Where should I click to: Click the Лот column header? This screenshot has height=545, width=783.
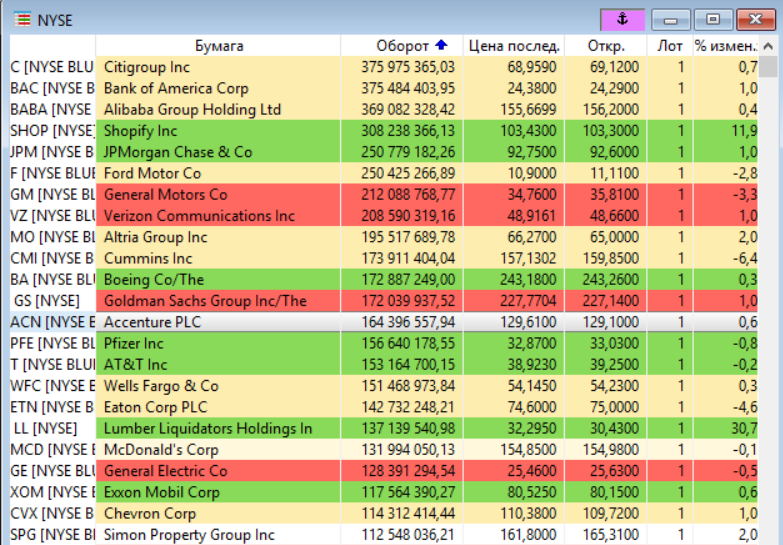click(670, 46)
